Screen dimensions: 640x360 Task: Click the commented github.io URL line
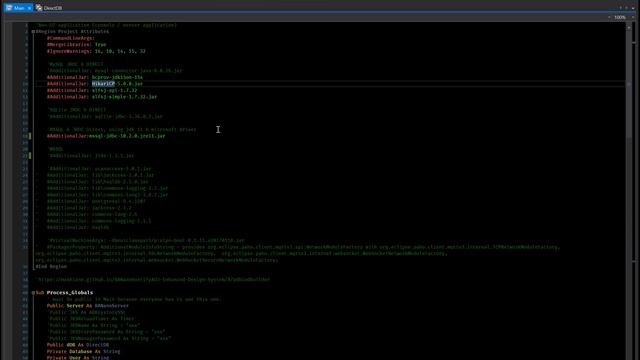(154, 280)
